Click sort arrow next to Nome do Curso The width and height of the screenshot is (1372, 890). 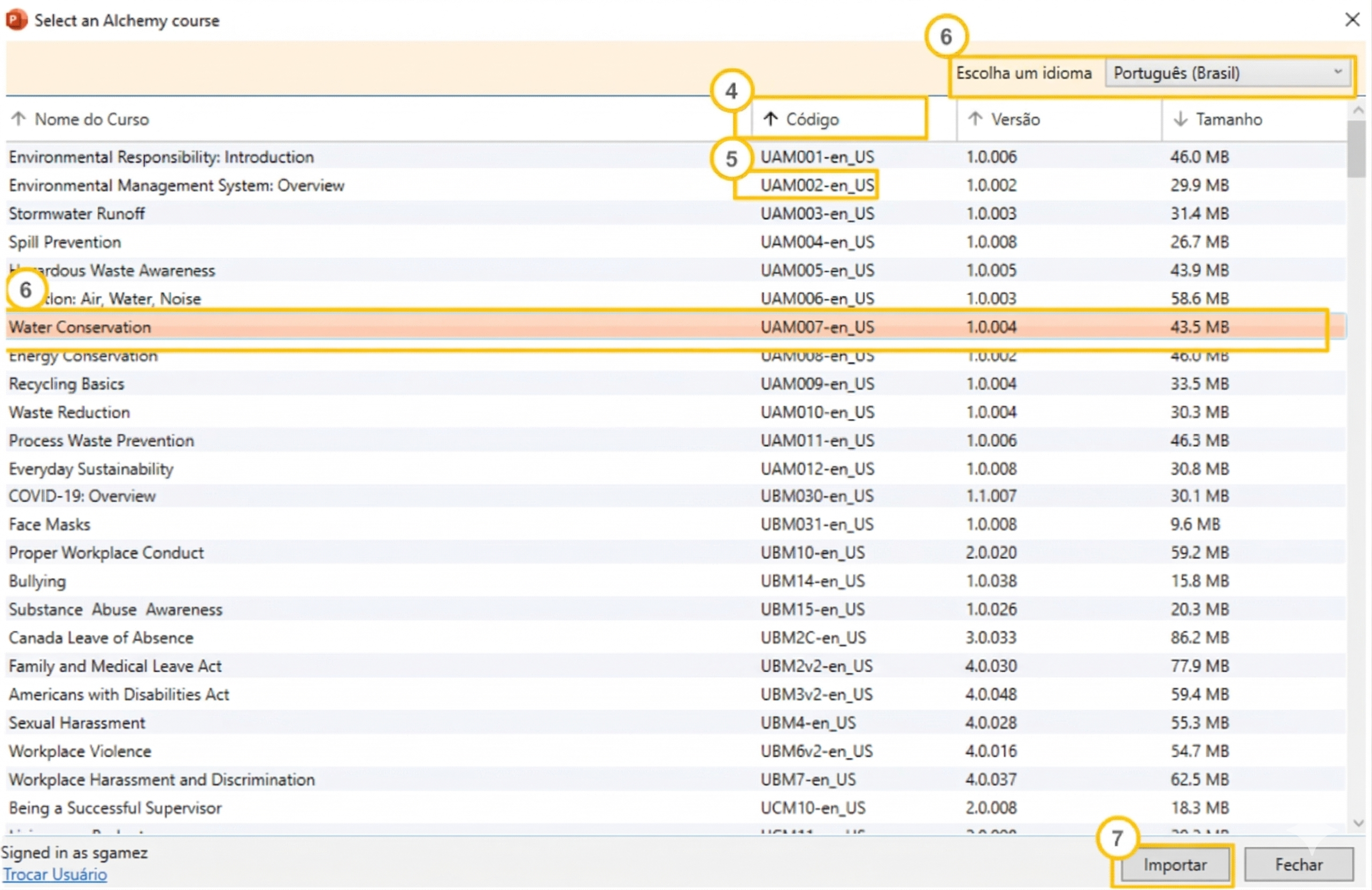coord(19,119)
